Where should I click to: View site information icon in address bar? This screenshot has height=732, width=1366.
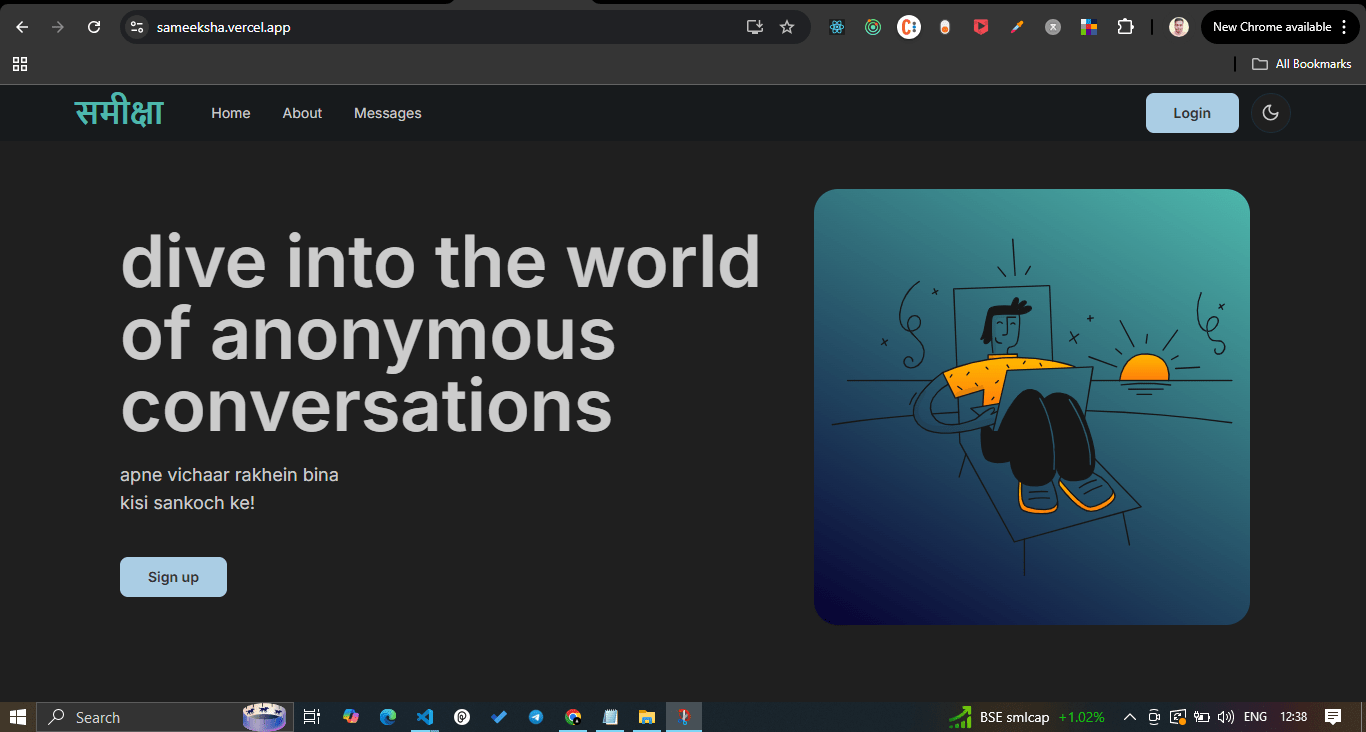(x=138, y=27)
